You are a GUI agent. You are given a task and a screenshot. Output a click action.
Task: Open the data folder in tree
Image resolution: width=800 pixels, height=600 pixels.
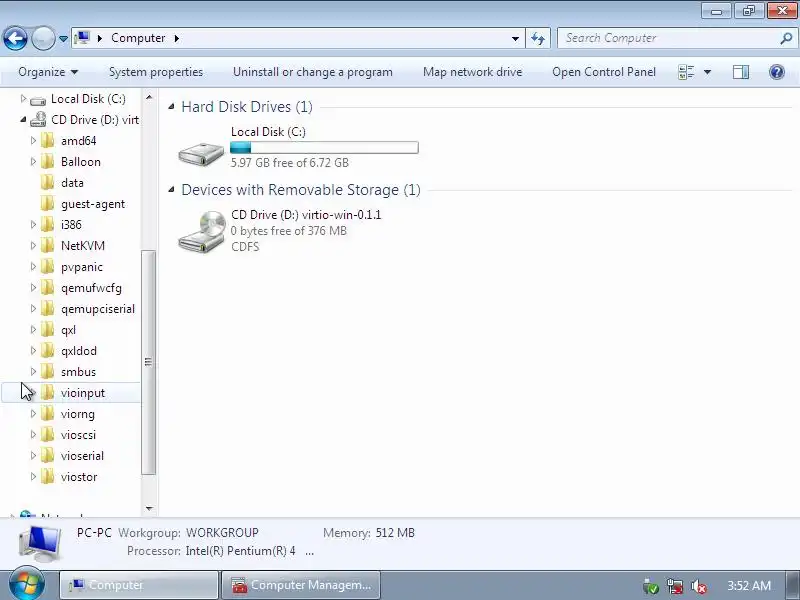click(72, 183)
